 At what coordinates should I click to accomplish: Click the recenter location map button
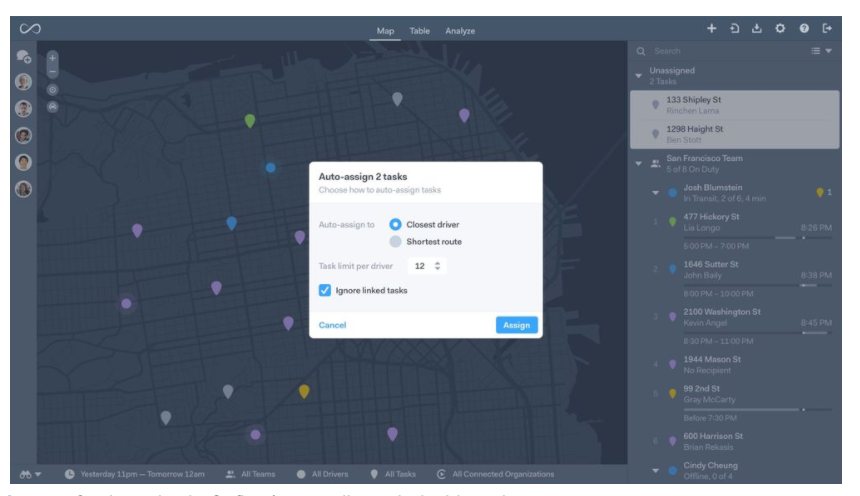53,89
